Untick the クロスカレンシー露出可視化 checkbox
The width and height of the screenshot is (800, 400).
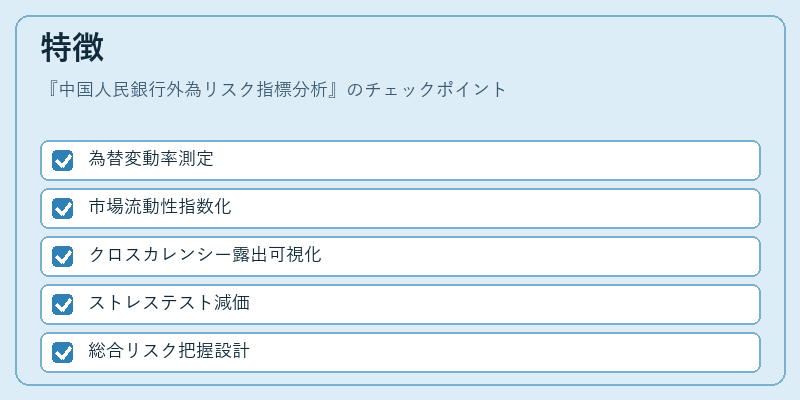pyautogui.click(x=62, y=256)
